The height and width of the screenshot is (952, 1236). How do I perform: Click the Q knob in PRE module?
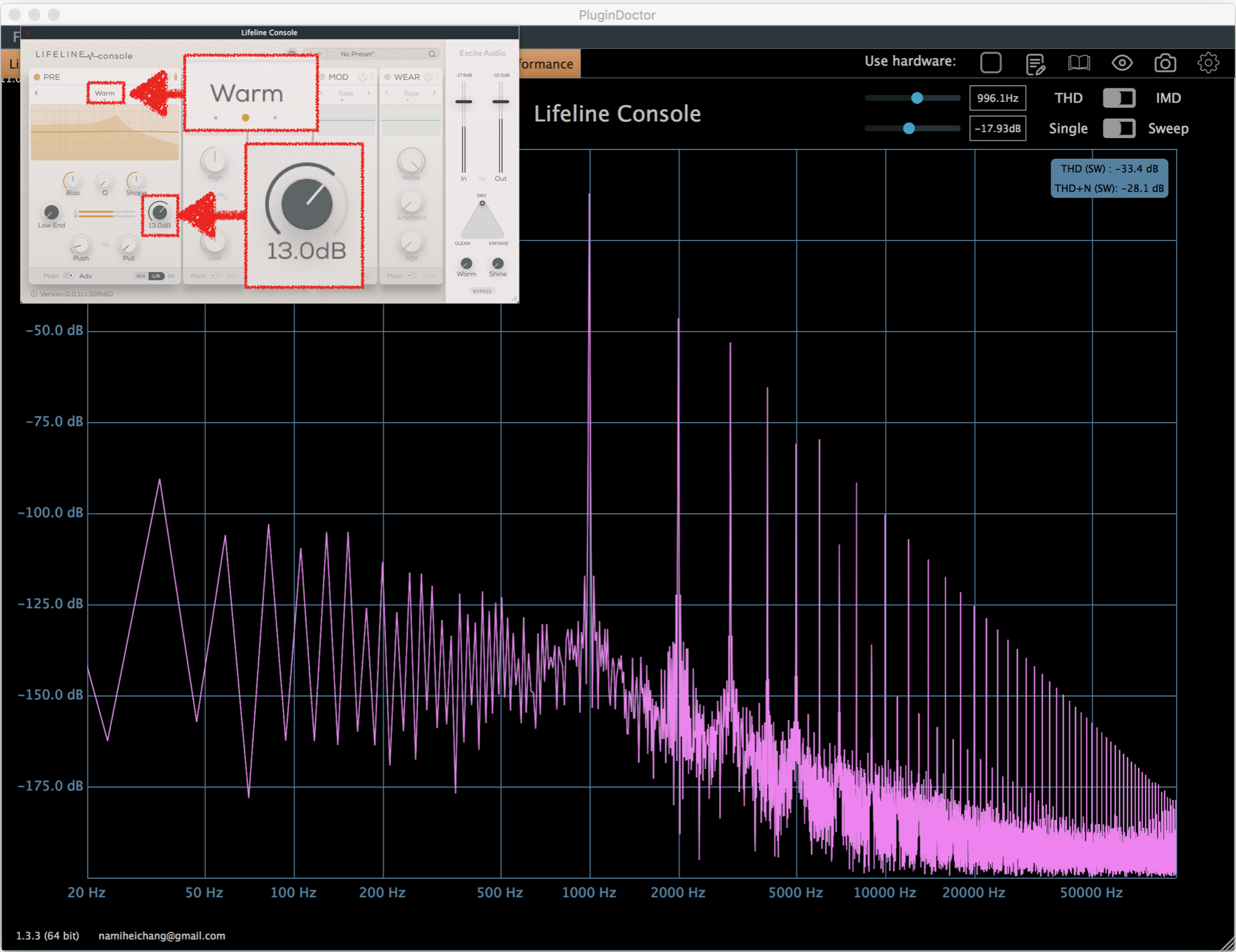(x=105, y=181)
